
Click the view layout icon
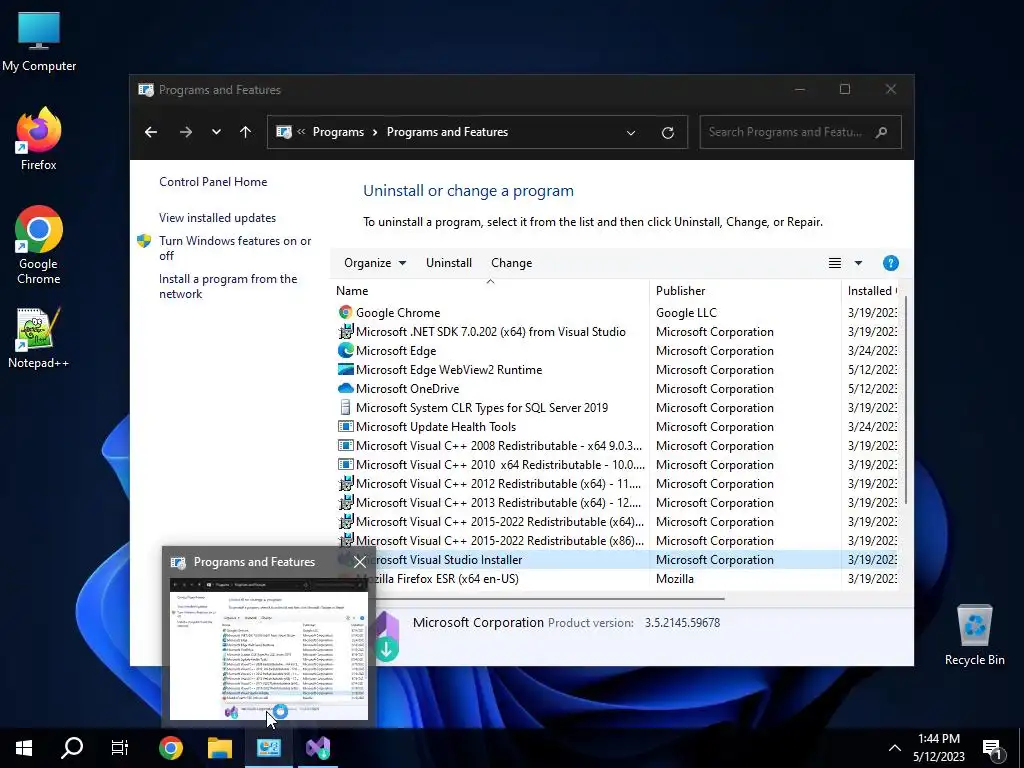(x=835, y=263)
